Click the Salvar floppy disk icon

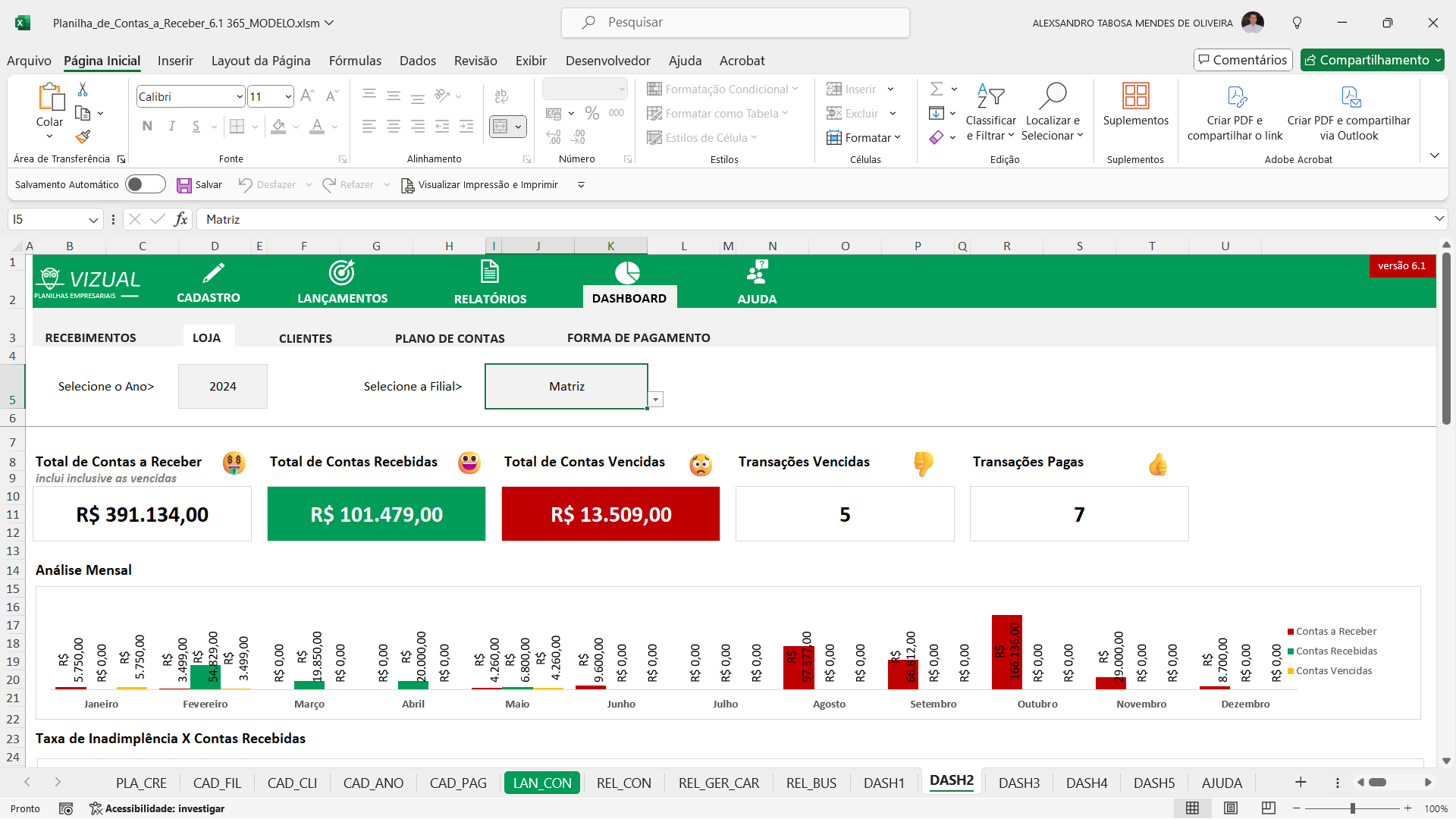(x=184, y=185)
